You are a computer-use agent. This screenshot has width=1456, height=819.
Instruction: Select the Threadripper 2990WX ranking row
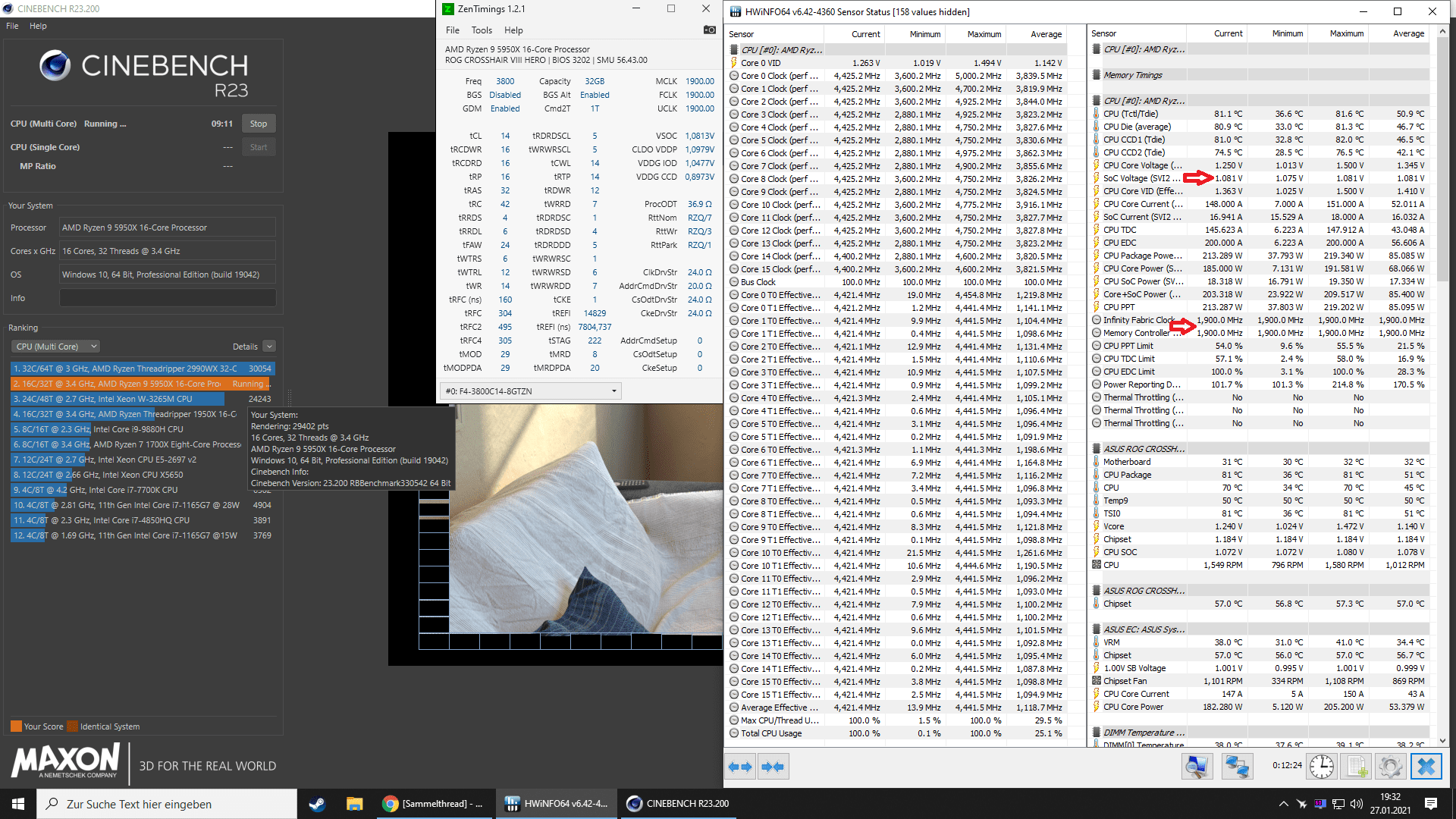(x=143, y=369)
